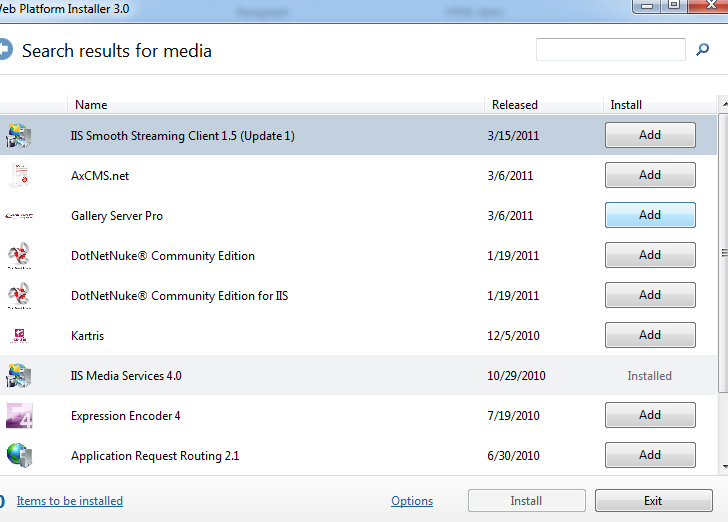Viewport: 728px width, 522px height.
Task: Click the DotNetNuke Community Edition for IIS icon
Action: [19, 295]
